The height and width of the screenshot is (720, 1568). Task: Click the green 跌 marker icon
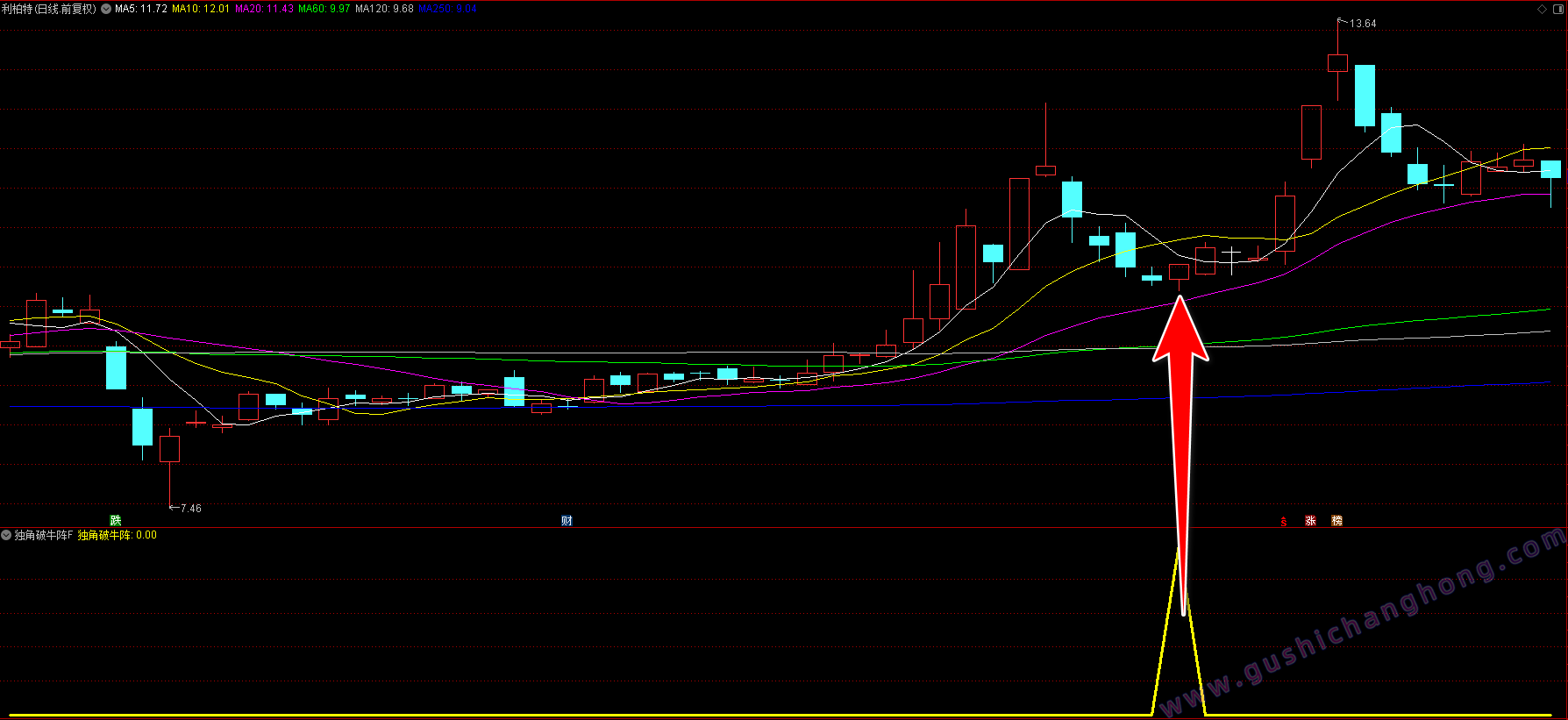[x=116, y=521]
